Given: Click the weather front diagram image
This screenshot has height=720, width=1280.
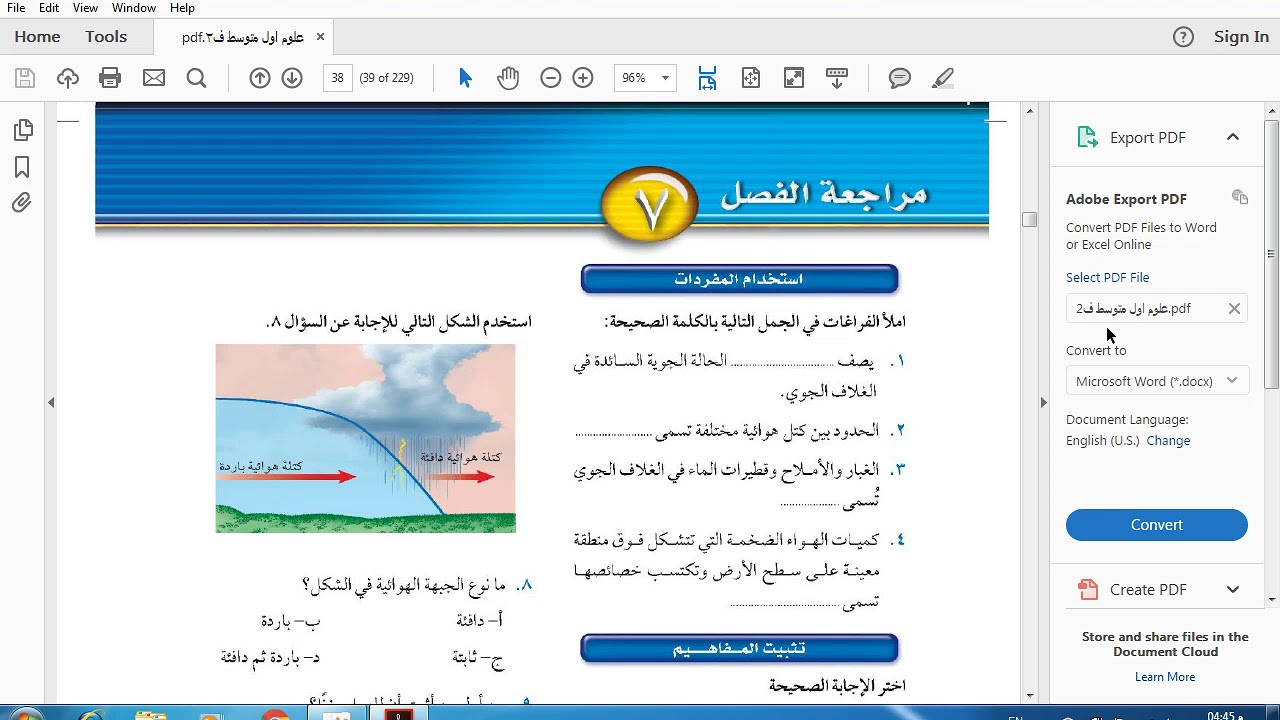Looking at the screenshot, I should tap(365, 438).
